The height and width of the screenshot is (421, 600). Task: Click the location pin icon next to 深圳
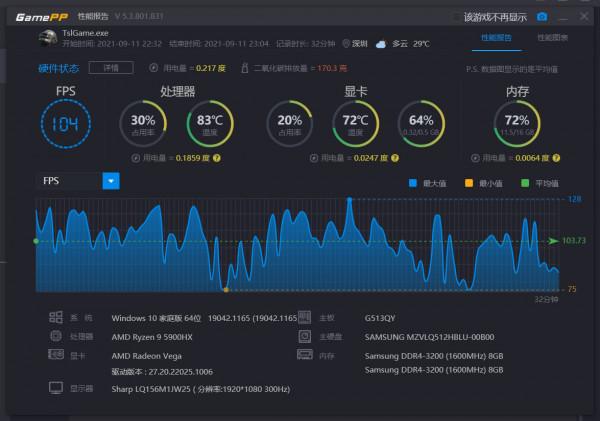tap(346, 44)
